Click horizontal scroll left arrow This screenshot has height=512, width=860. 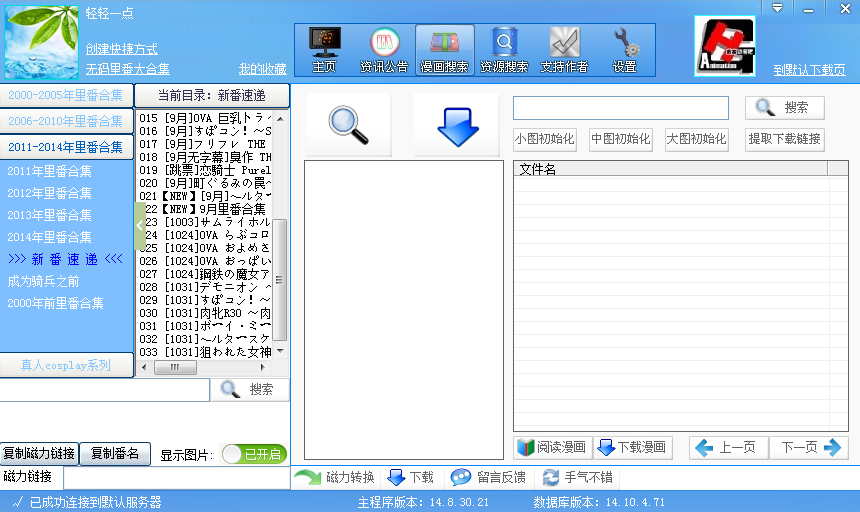(144, 367)
